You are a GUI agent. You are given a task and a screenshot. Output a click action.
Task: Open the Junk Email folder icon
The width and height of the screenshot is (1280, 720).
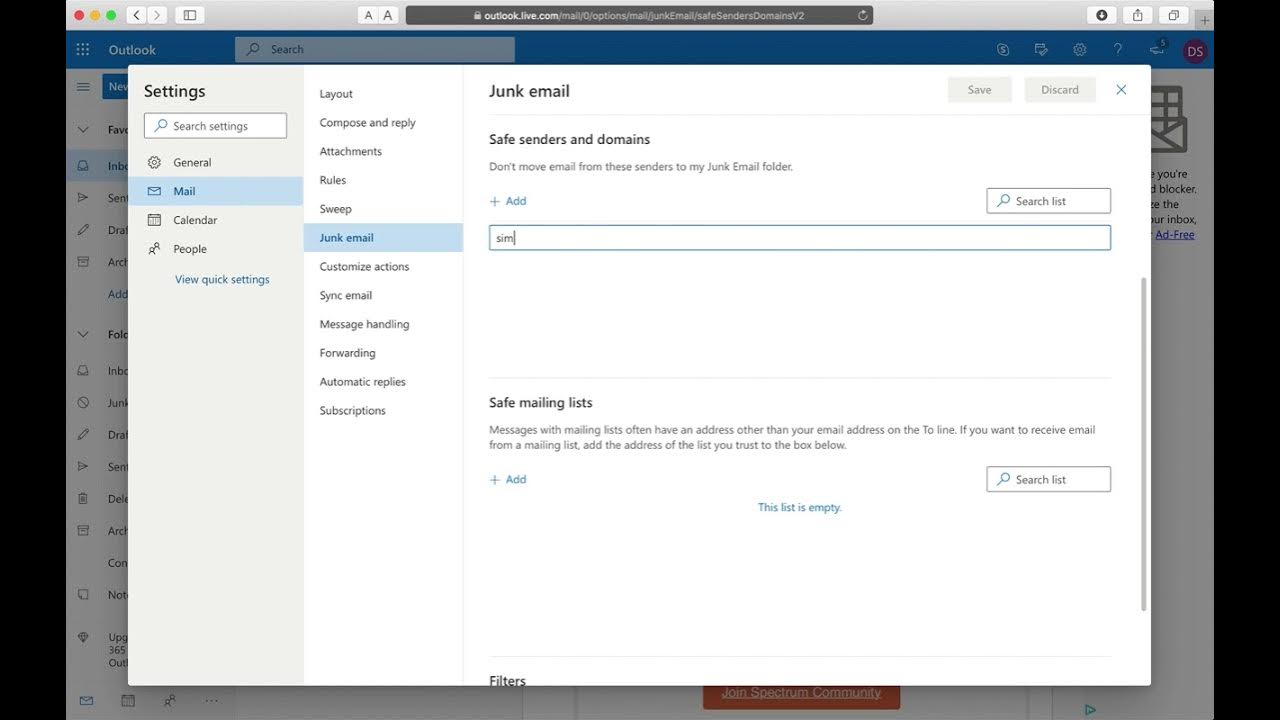[x=84, y=403]
